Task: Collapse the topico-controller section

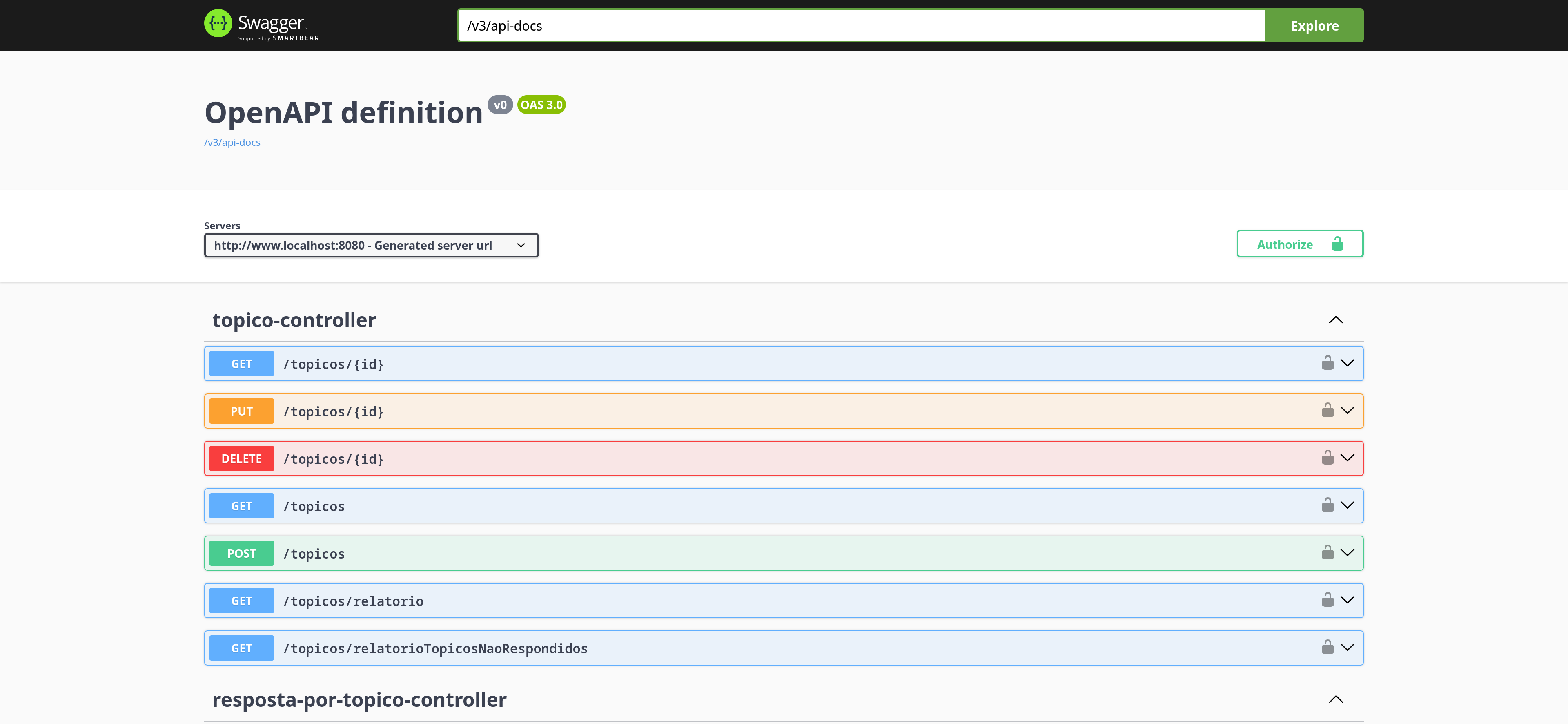Action: (1336, 320)
